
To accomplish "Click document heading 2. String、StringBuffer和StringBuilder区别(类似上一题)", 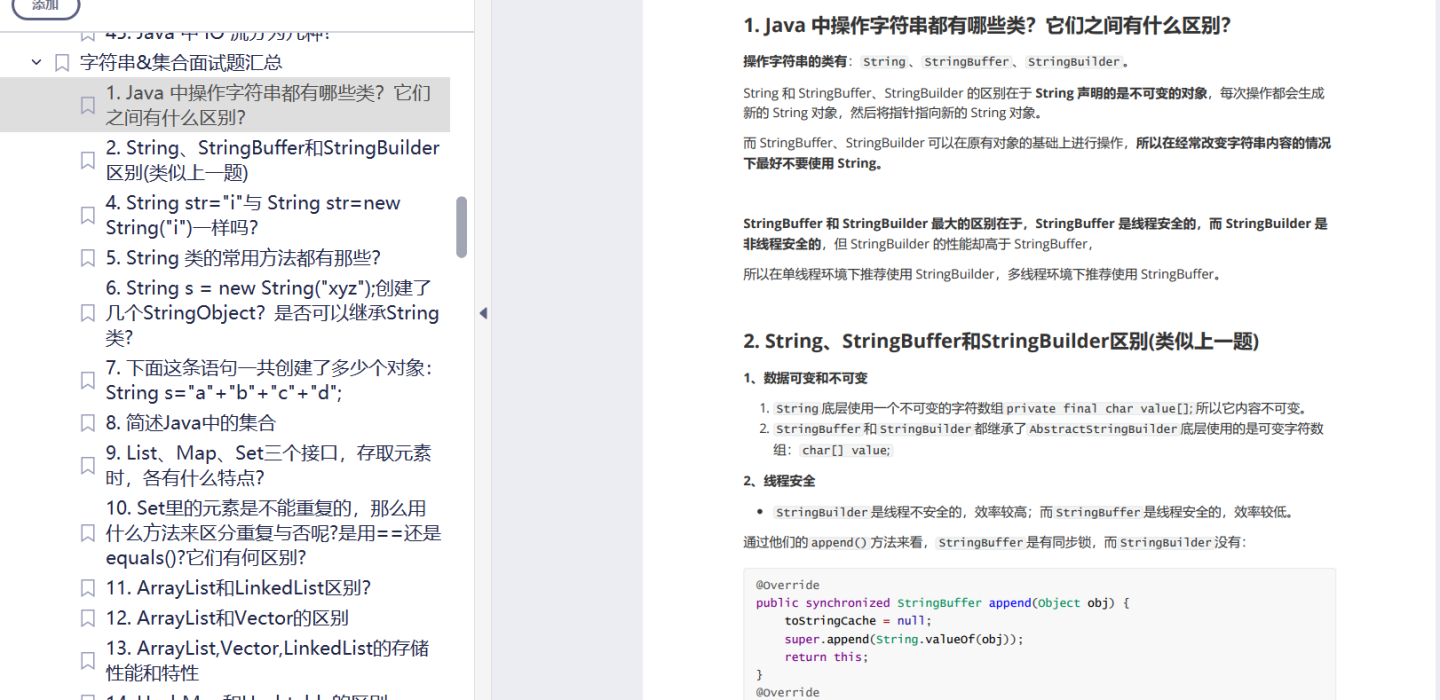I will [1001, 341].
